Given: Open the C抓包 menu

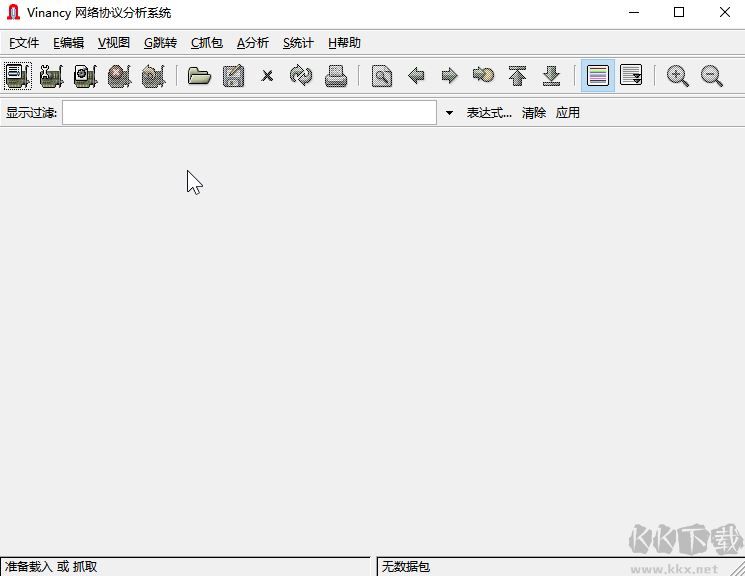Looking at the screenshot, I should (207, 43).
